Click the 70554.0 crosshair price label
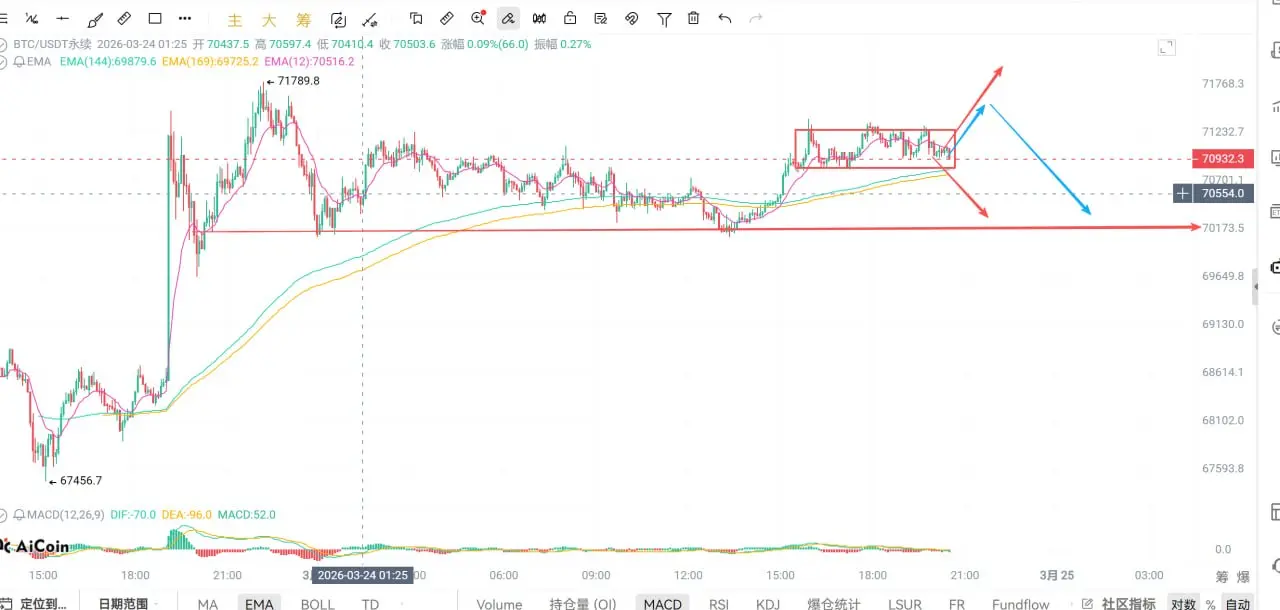 coord(1222,193)
